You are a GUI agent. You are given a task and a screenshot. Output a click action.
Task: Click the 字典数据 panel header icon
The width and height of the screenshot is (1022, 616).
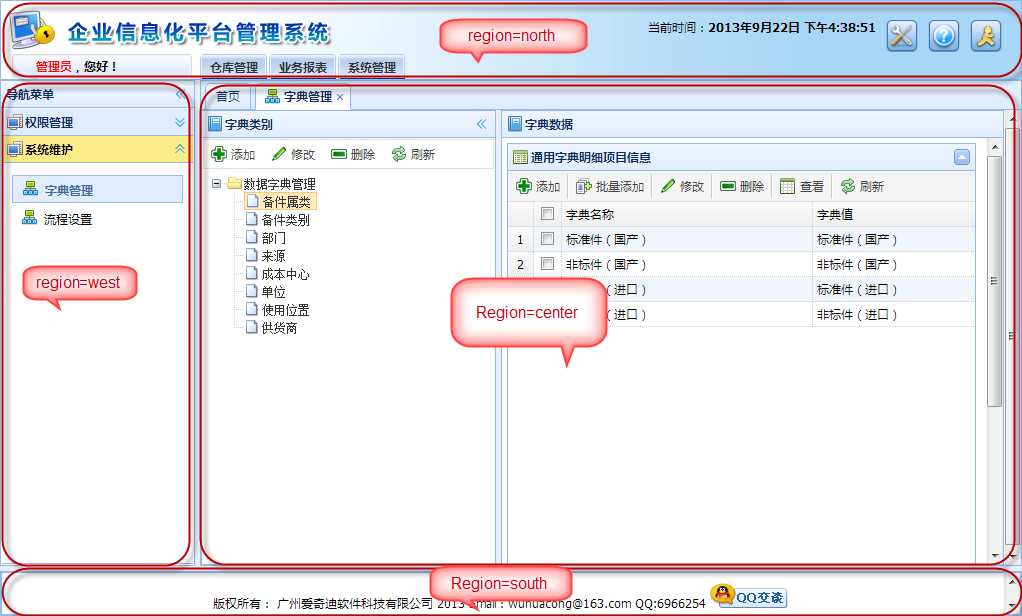[x=515, y=124]
